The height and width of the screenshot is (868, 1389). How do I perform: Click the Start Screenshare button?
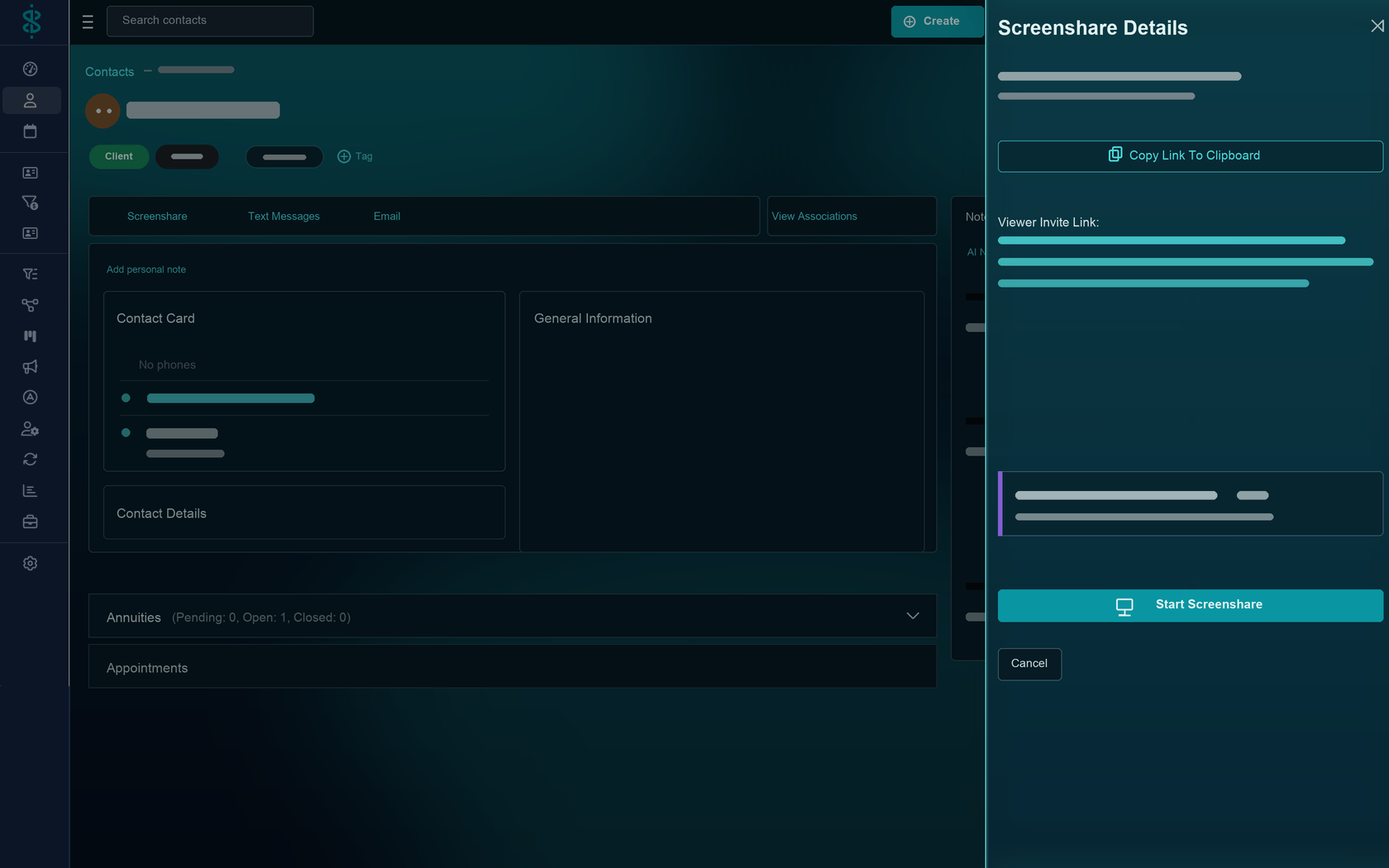(1190, 605)
